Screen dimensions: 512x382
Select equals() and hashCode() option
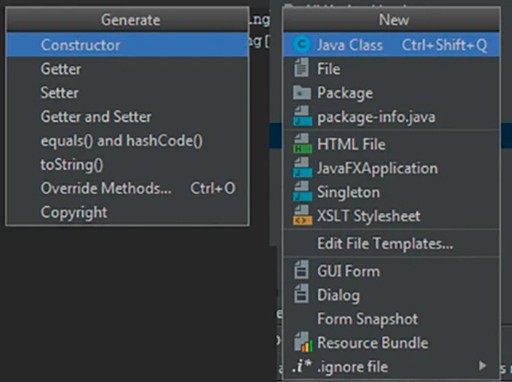pyautogui.click(x=127, y=141)
